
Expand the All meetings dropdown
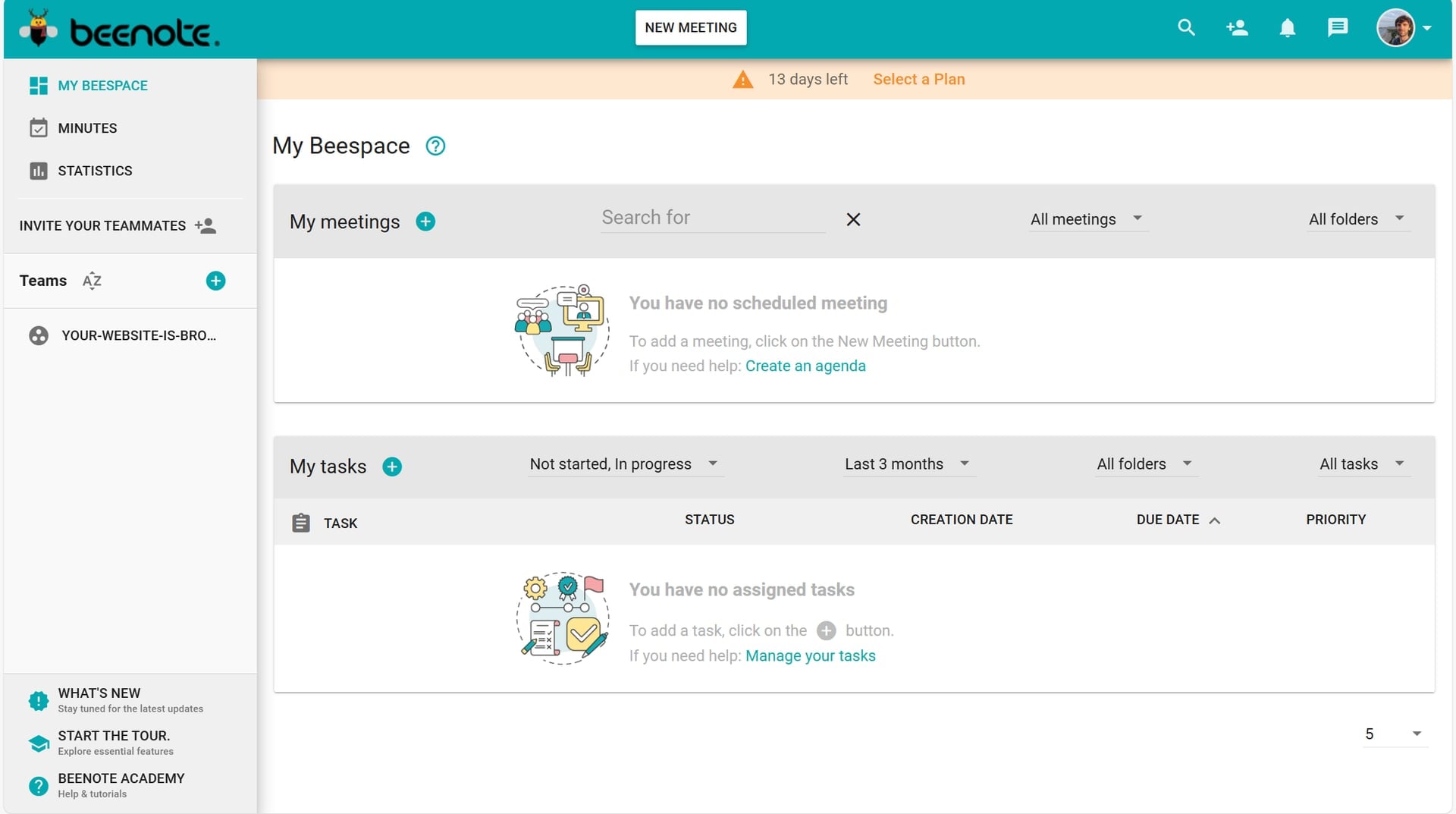1088,219
